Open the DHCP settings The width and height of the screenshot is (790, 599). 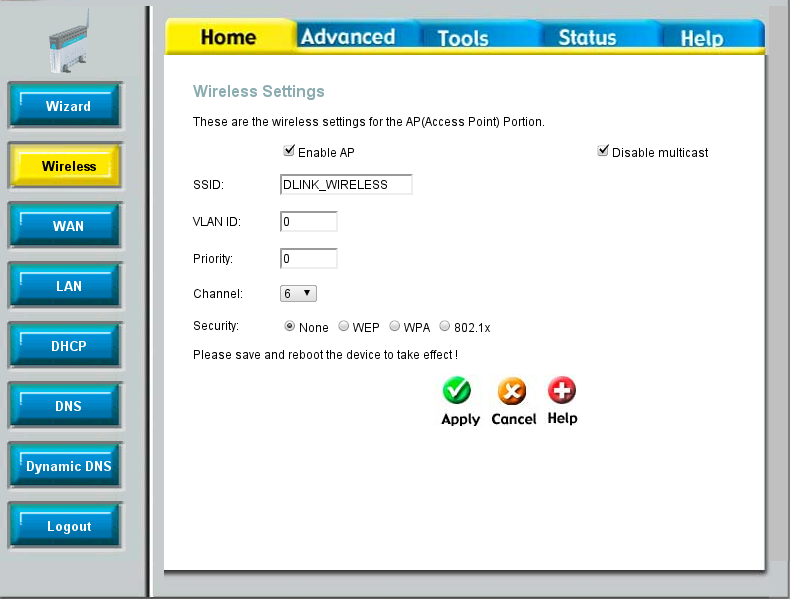[65, 345]
